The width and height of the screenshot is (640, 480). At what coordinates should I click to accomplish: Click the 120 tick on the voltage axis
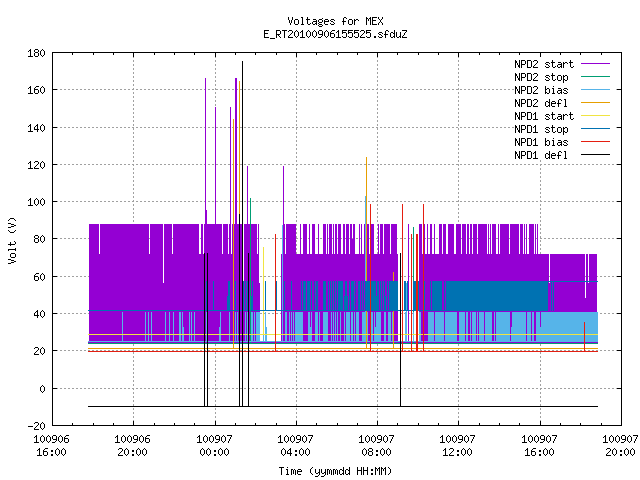(36, 165)
